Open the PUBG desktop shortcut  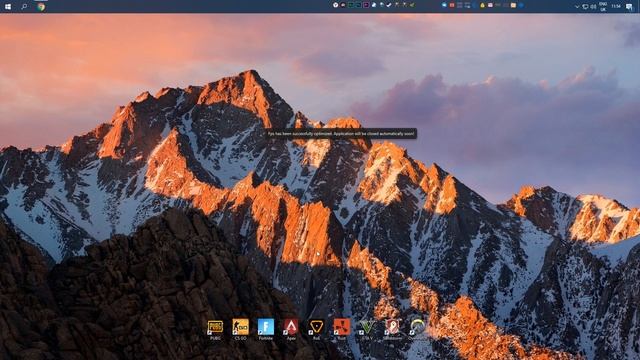[215, 329]
